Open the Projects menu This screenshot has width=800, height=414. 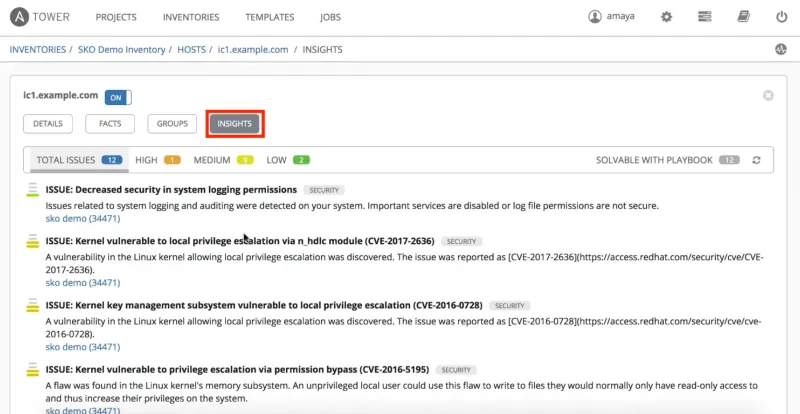click(116, 17)
